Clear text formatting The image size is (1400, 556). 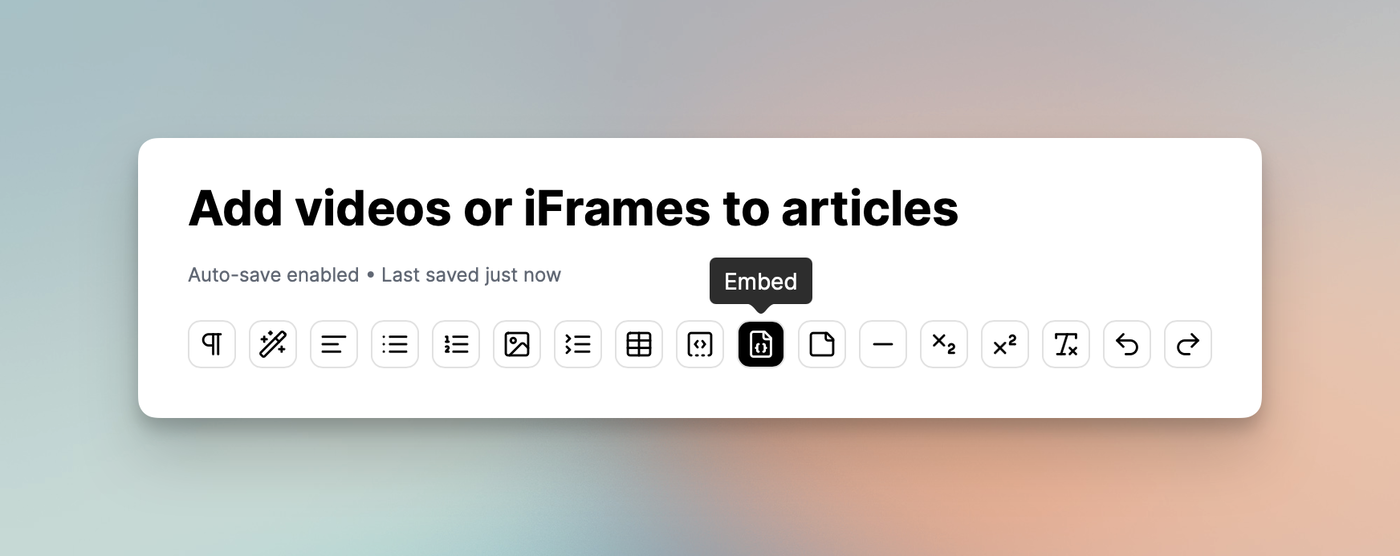[x=1066, y=344]
